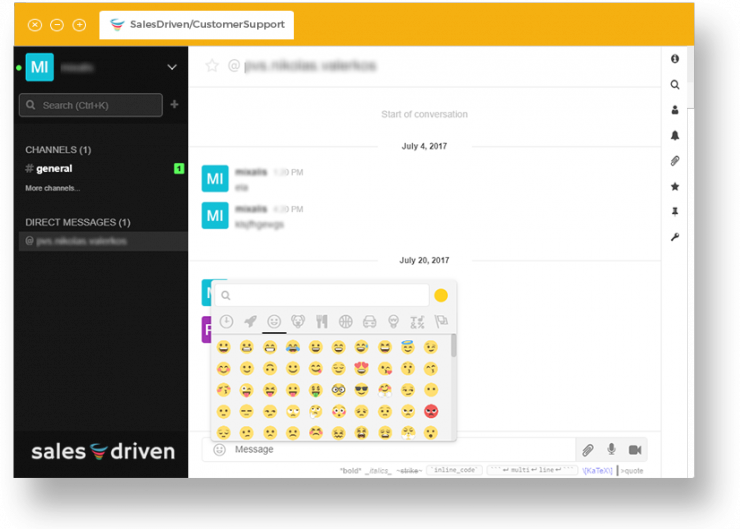Create new channel with plus button
Screen dimensions: 740x529
point(174,104)
